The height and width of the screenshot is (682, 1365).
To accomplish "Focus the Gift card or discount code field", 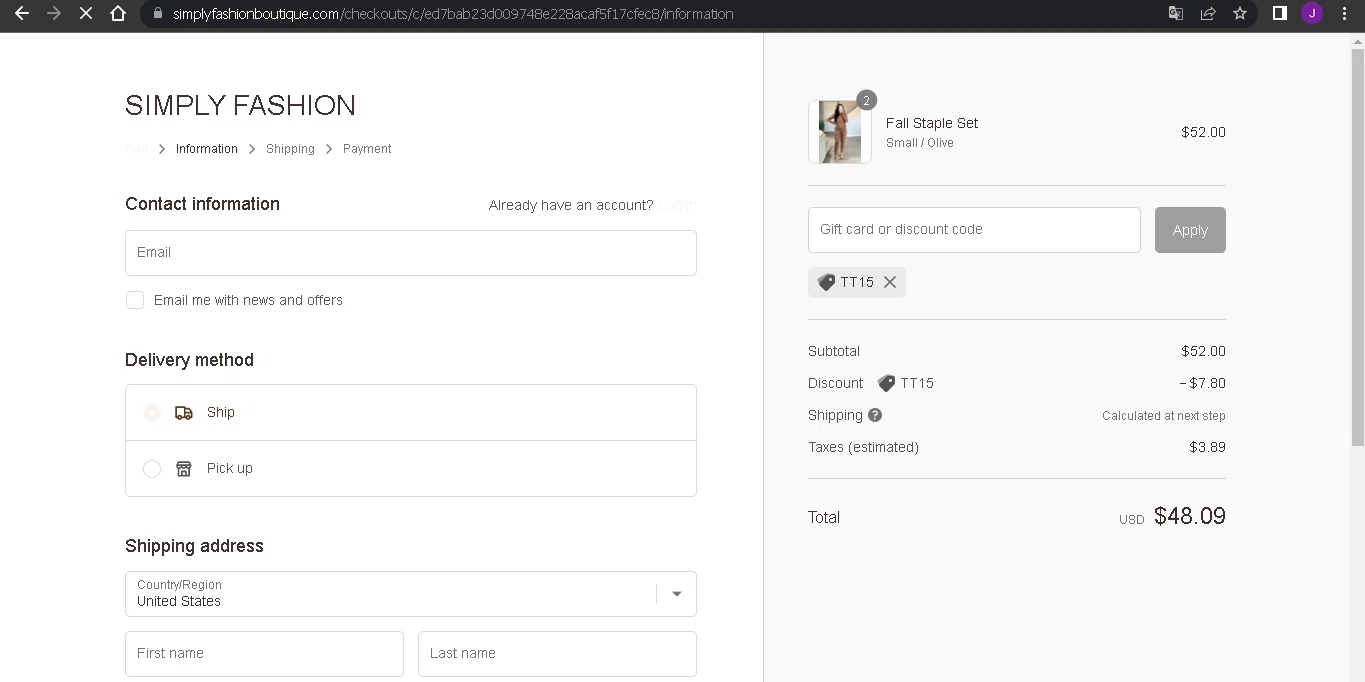I will [974, 230].
